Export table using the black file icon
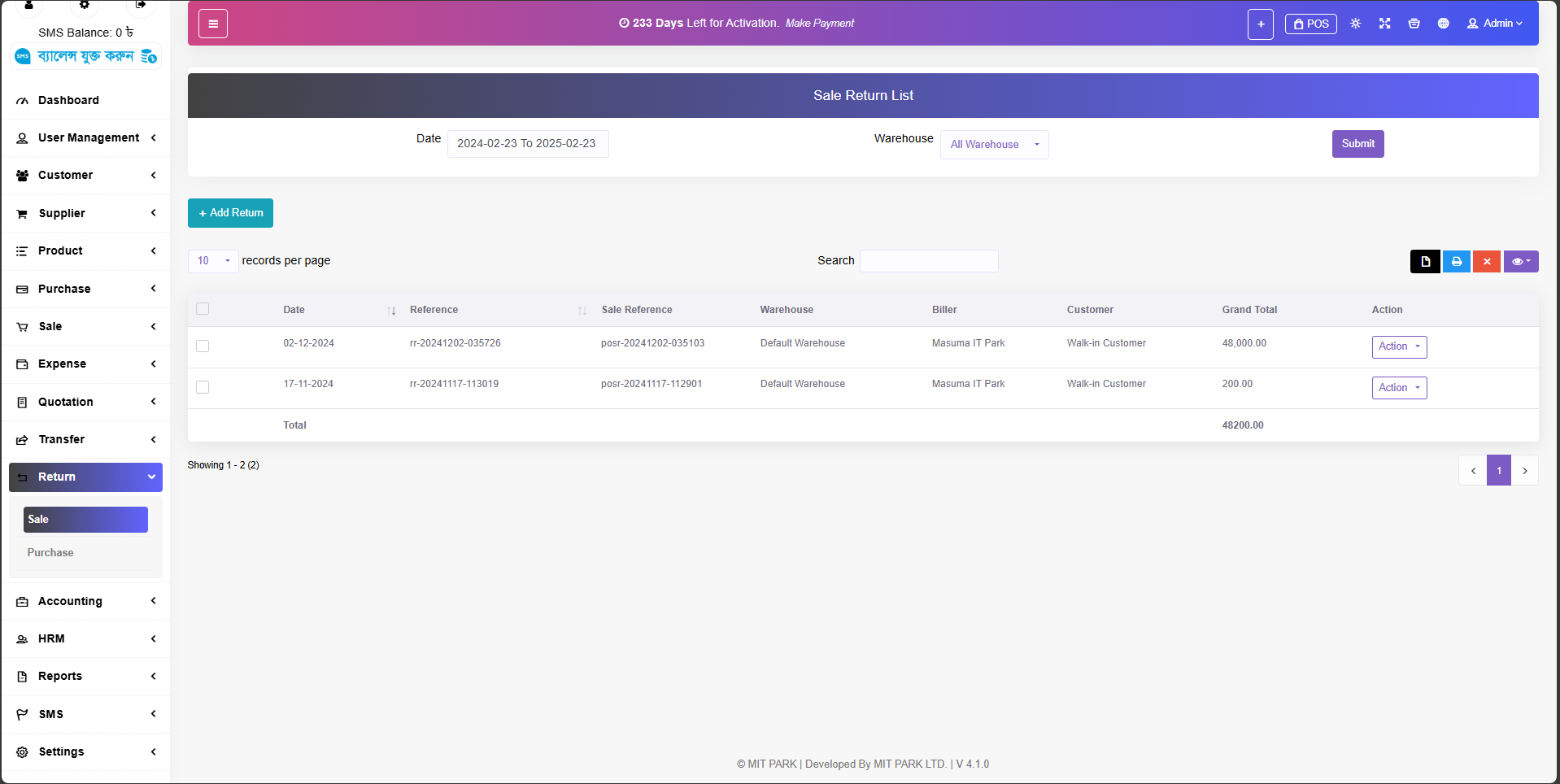Viewport: 1560px width, 784px height. point(1425,262)
